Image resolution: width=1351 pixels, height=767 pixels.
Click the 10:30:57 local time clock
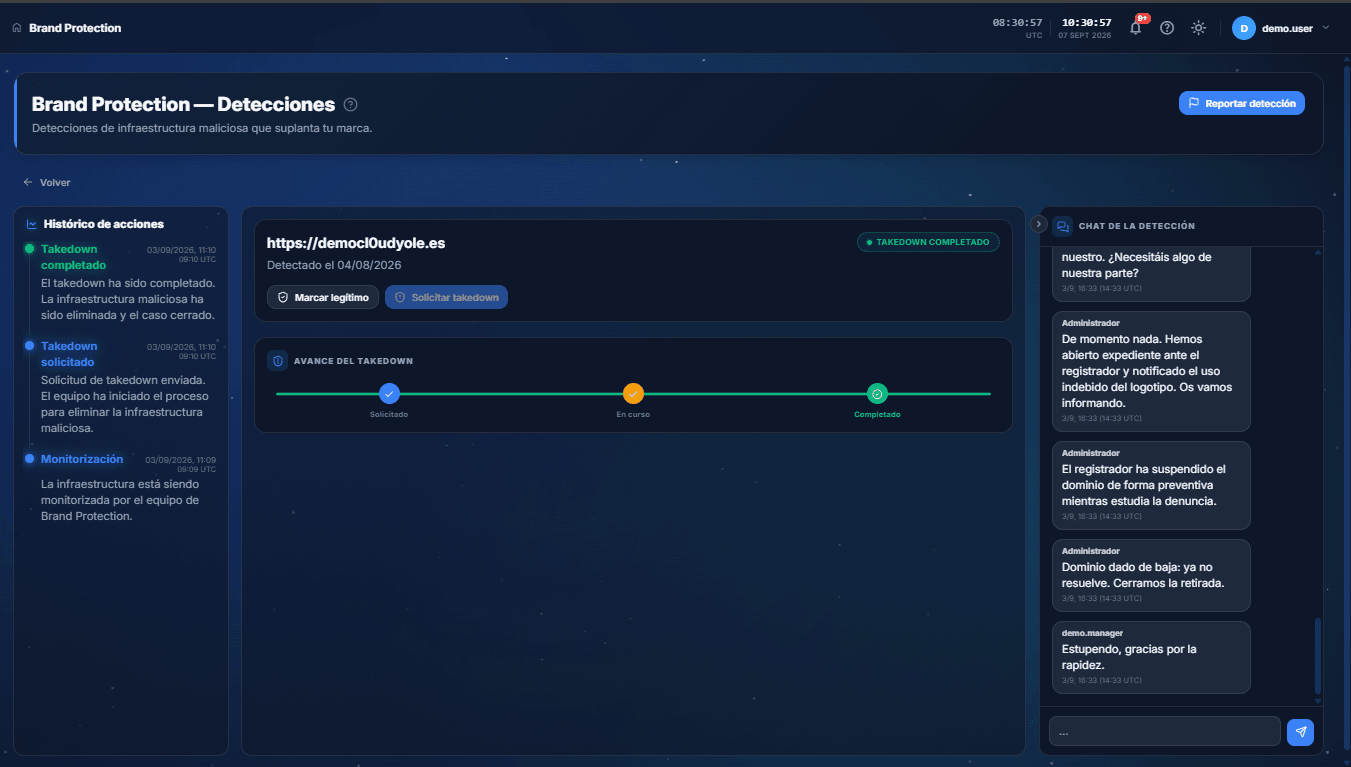tap(1086, 28)
